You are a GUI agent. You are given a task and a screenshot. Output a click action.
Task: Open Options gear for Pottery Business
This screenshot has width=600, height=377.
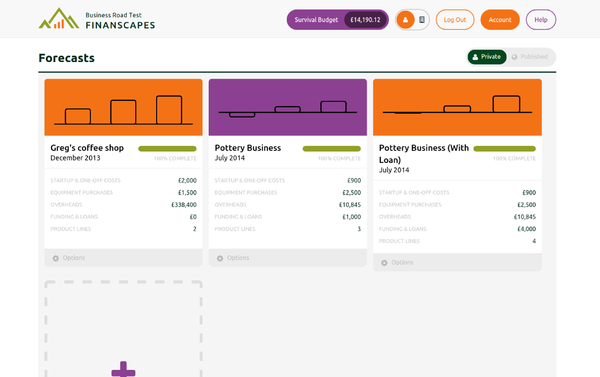220,258
